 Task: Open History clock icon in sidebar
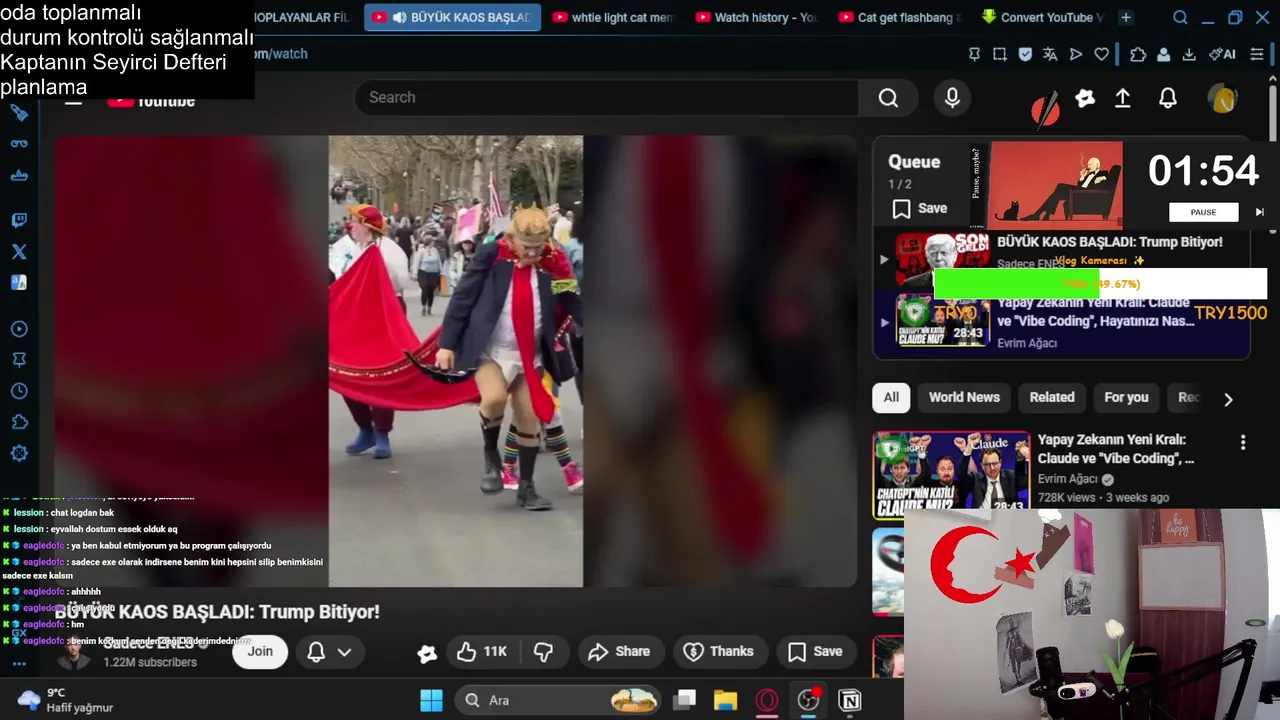(19, 391)
